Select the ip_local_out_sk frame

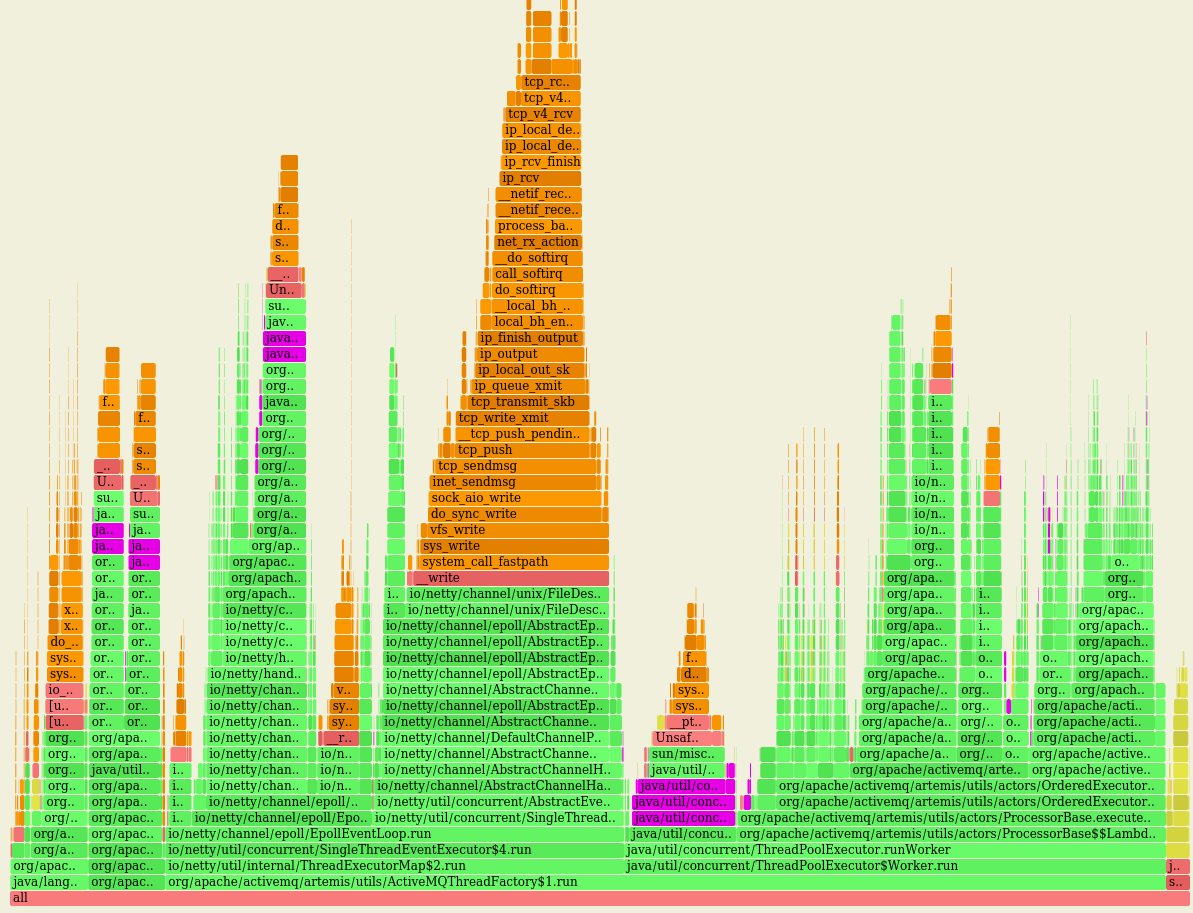531,371
